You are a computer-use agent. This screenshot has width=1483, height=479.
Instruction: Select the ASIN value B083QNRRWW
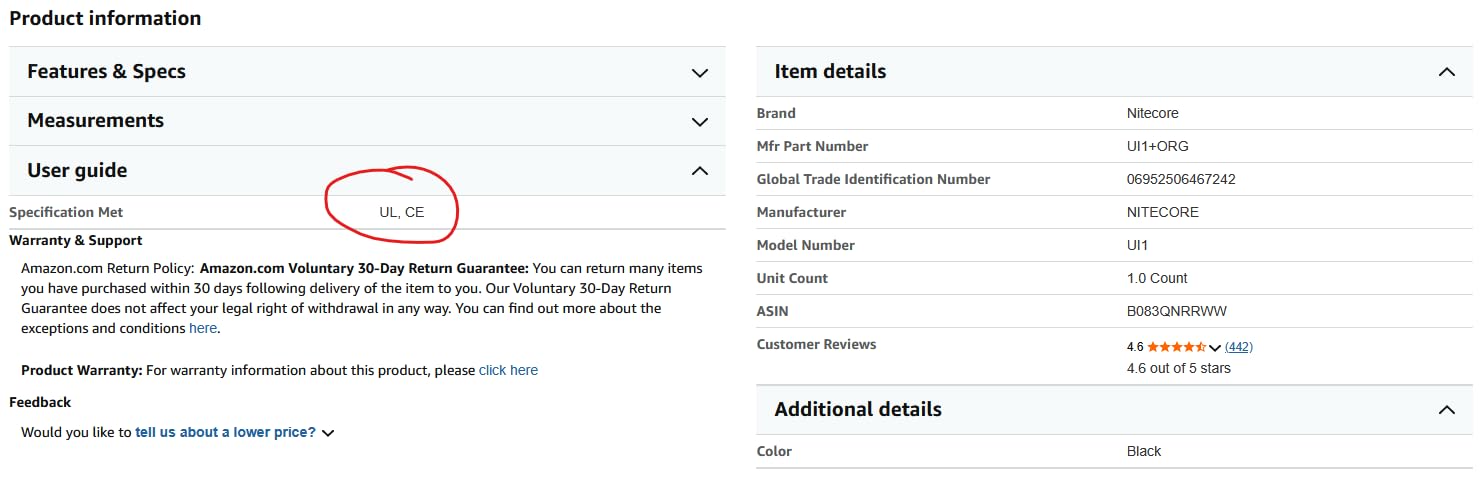pos(1176,311)
